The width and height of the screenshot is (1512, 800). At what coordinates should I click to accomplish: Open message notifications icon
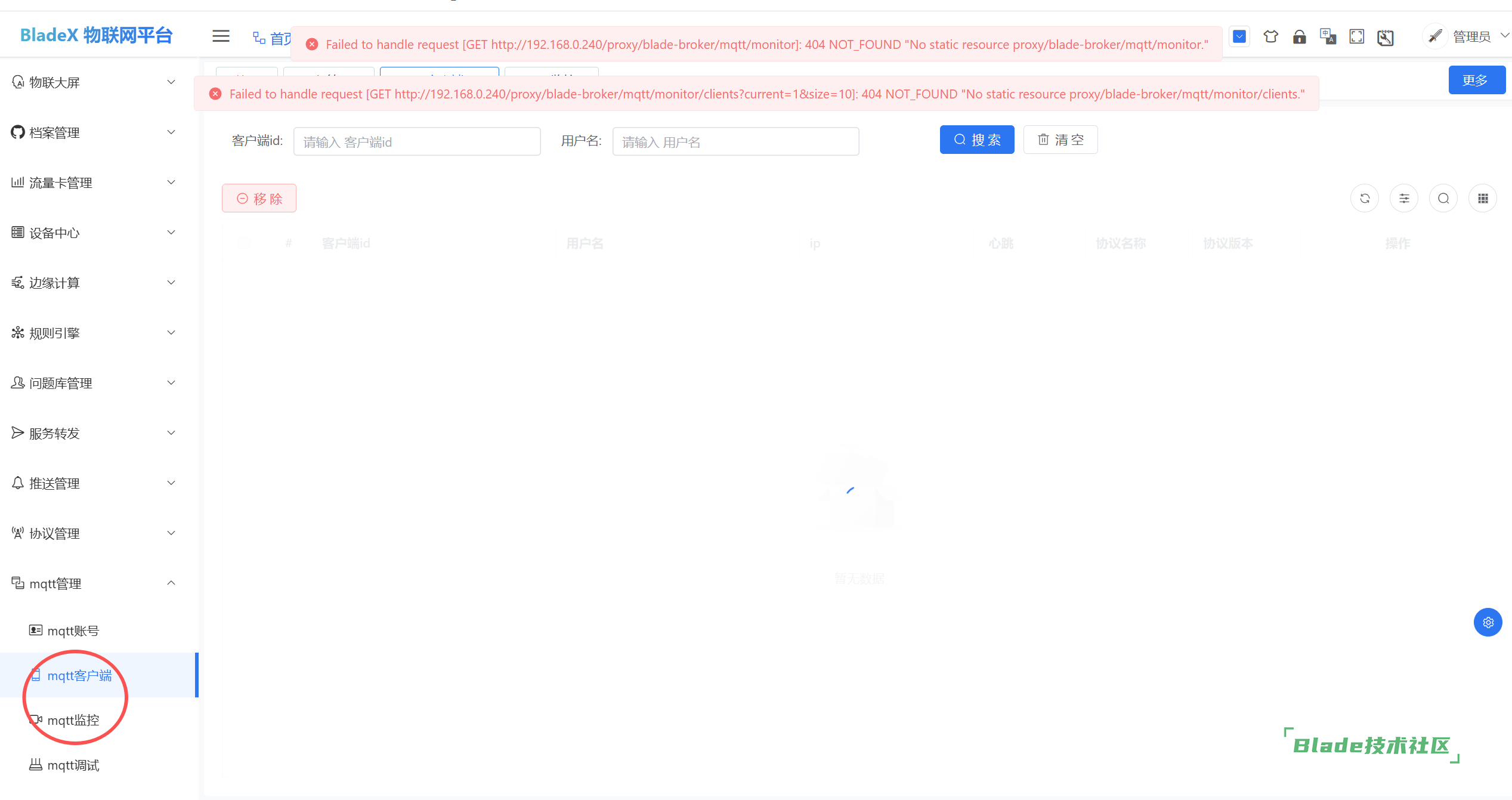[x=1239, y=36]
